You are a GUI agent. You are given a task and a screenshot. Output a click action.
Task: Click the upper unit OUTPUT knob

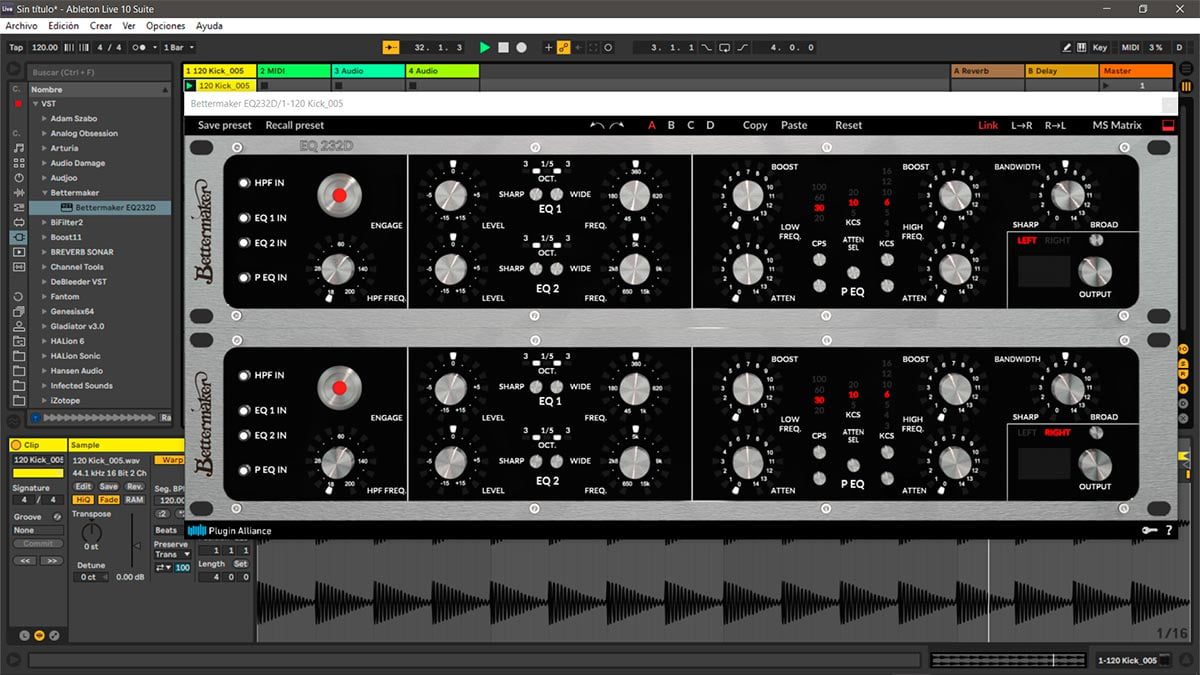coord(1095,271)
